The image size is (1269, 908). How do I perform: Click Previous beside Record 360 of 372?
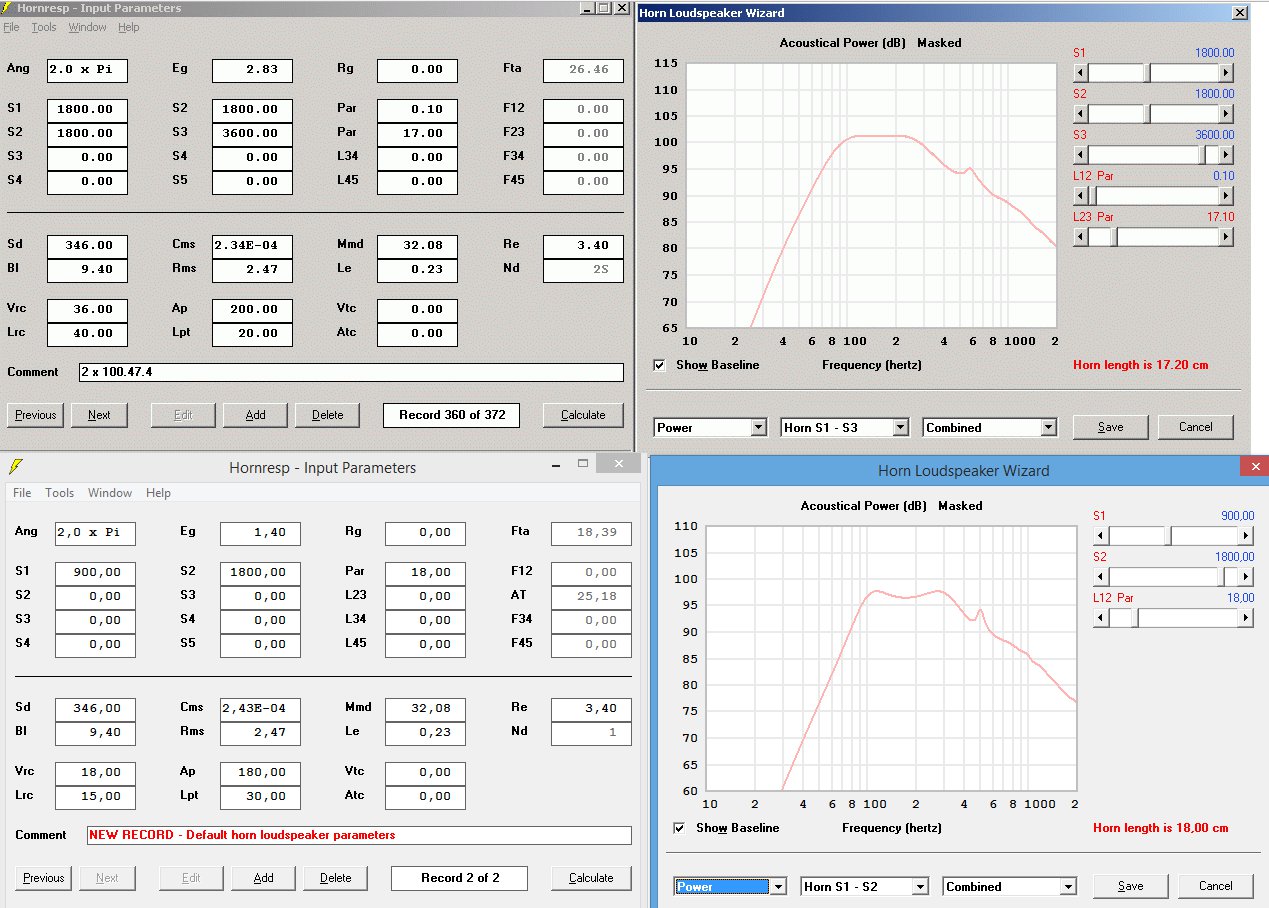tap(36, 415)
